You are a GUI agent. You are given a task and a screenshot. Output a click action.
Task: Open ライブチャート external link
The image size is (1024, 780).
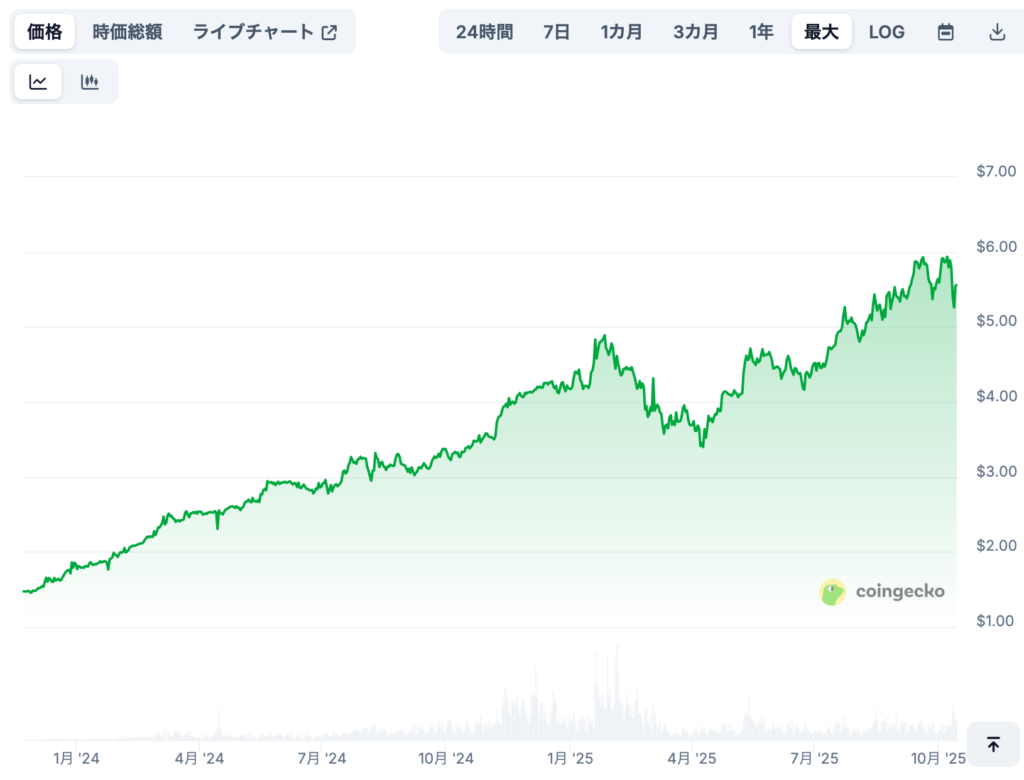(265, 32)
